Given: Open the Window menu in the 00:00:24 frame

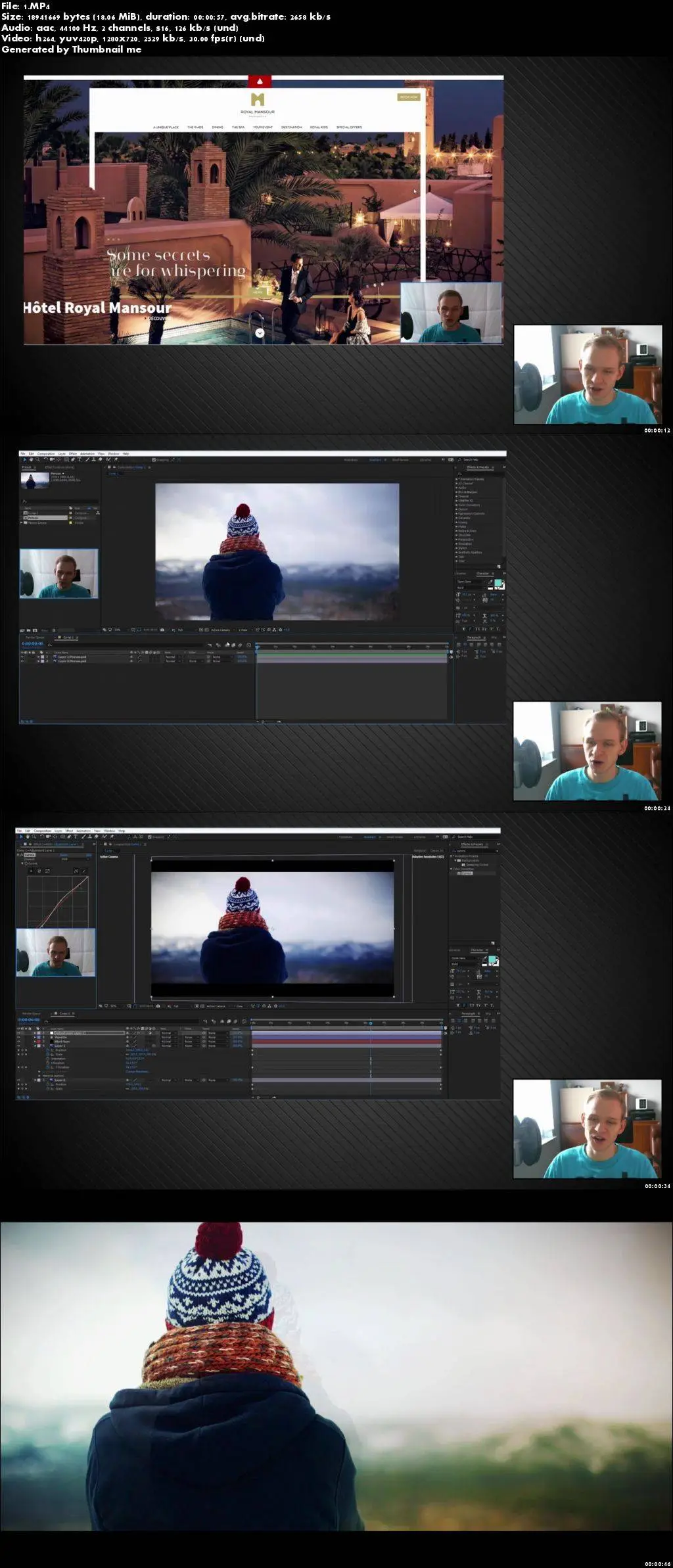Looking at the screenshot, I should click(113, 453).
